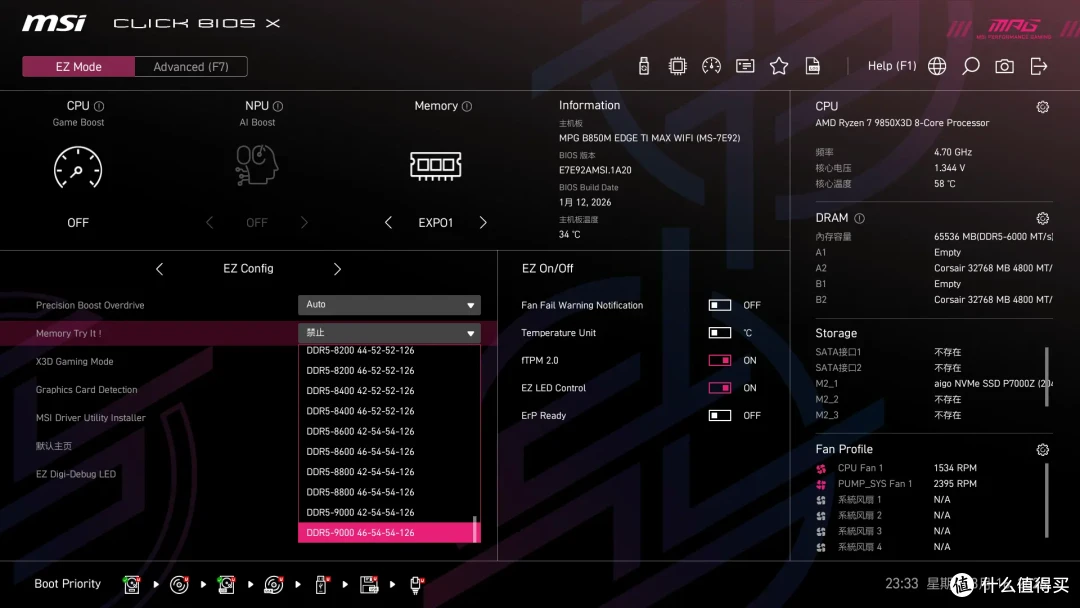Select previous NPU AI Boost arrow

click(x=209, y=222)
